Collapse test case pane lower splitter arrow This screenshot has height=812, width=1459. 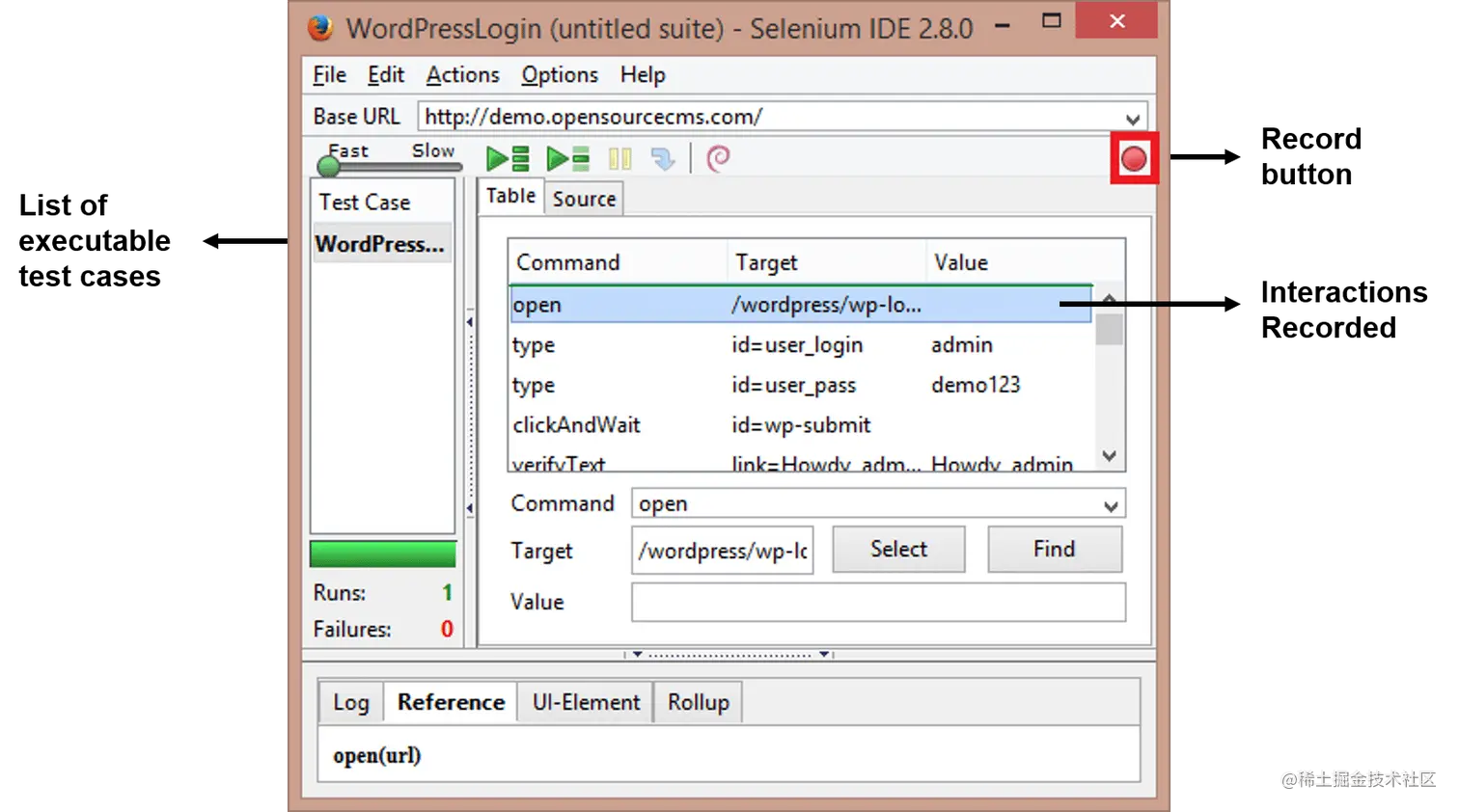click(470, 508)
